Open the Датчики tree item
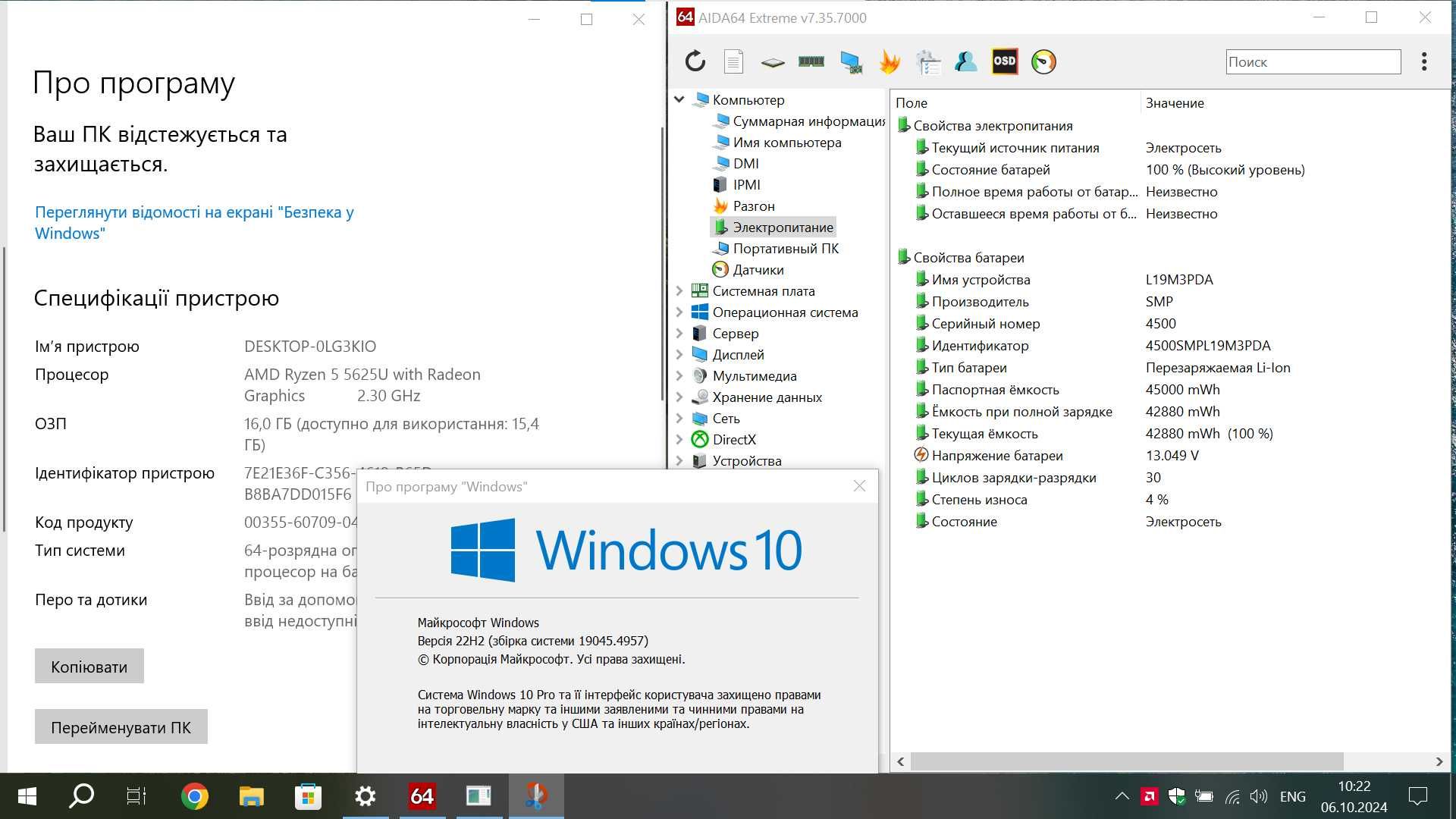 click(x=748, y=269)
